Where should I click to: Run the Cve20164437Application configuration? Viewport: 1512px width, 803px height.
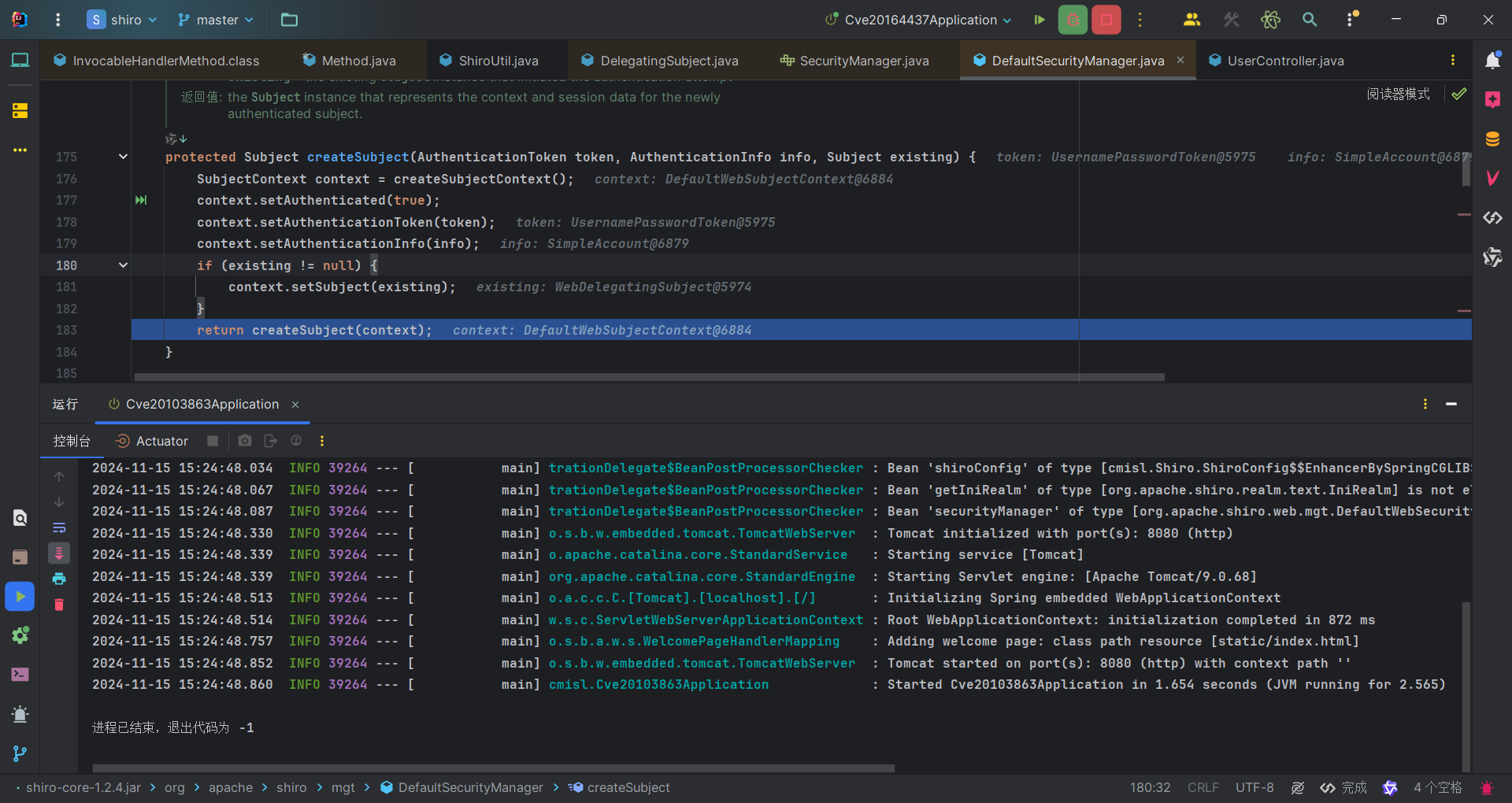click(x=1039, y=20)
